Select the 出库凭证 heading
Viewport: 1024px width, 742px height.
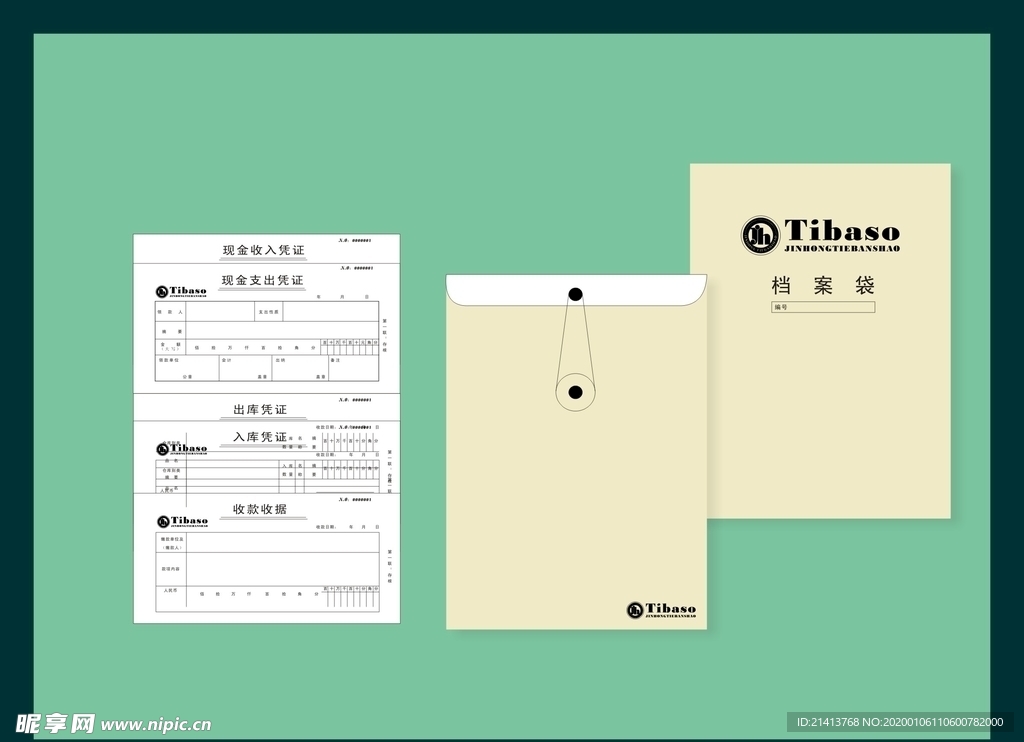pyautogui.click(x=260, y=410)
